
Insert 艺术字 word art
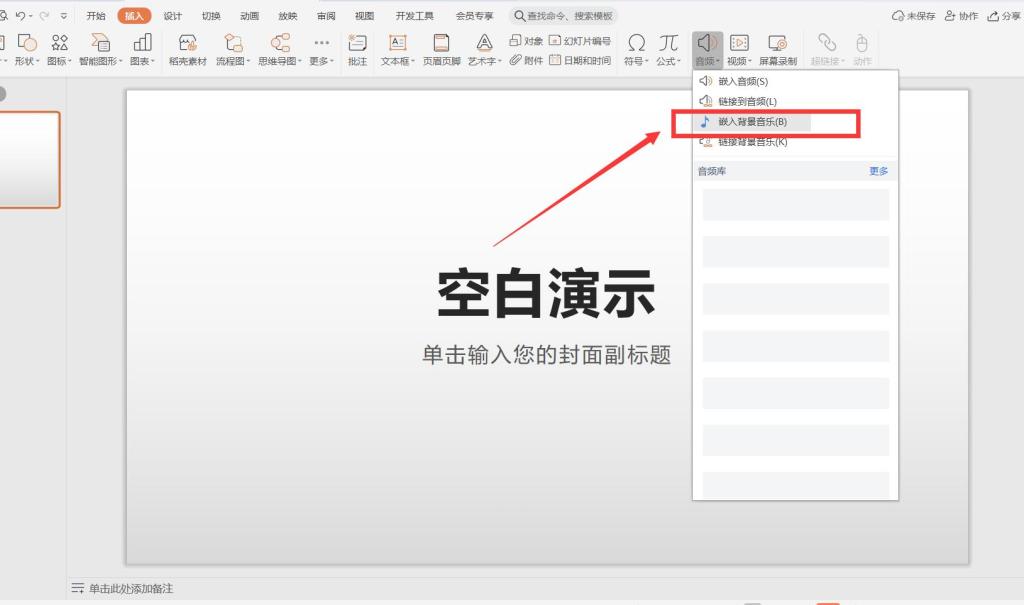pos(484,50)
